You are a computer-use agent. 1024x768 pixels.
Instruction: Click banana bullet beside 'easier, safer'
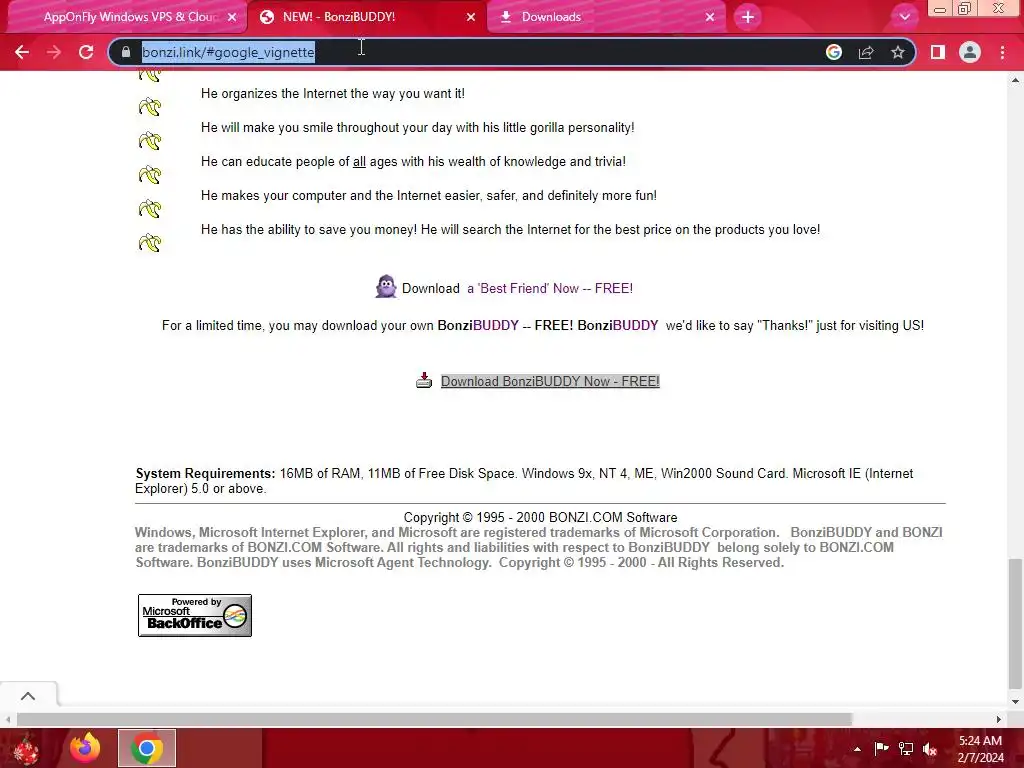tap(150, 208)
